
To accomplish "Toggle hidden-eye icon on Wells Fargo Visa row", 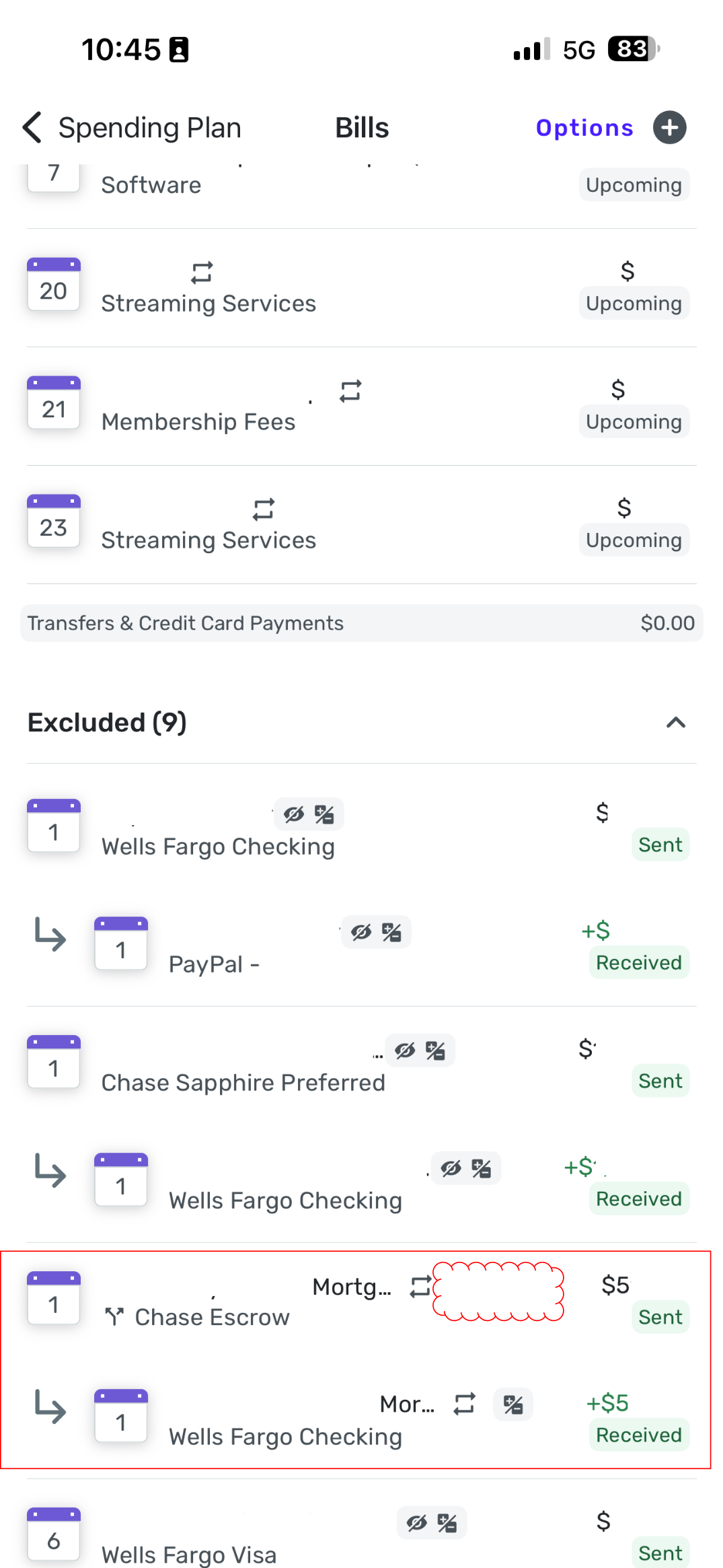I will pyautogui.click(x=417, y=1523).
